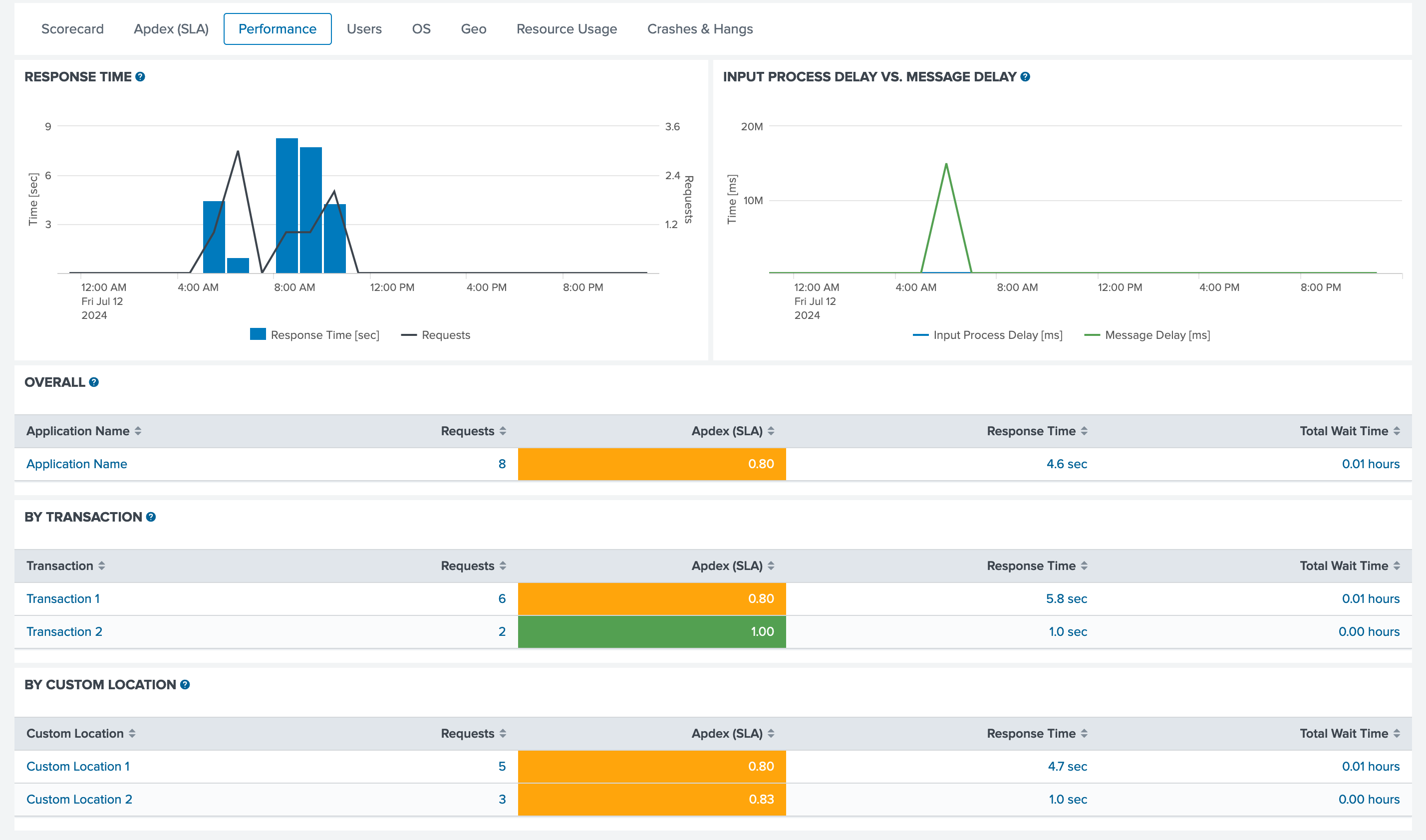The image size is (1426, 840).
Task: Open the Custom Location 2 link
Action: 79,799
